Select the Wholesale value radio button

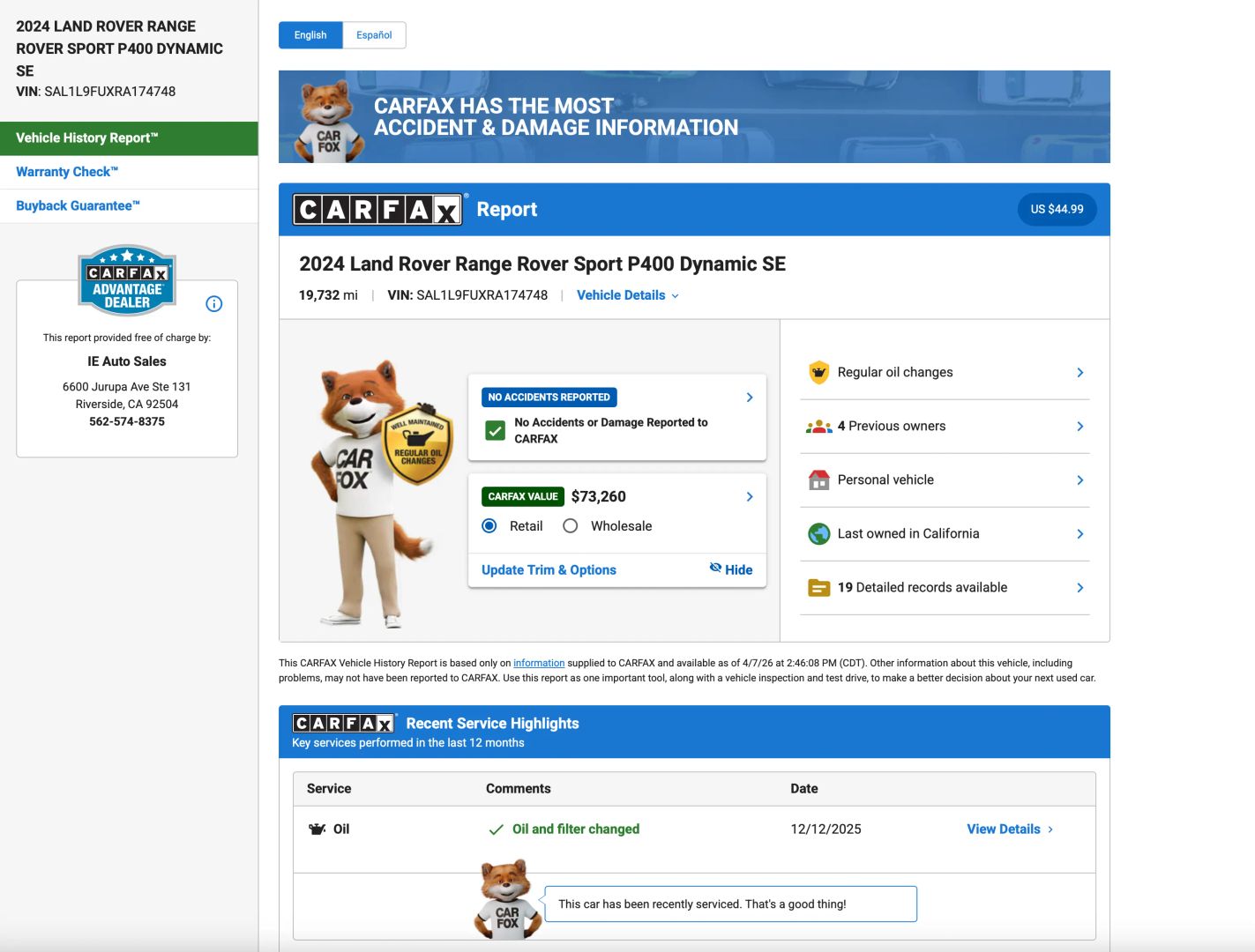(571, 526)
